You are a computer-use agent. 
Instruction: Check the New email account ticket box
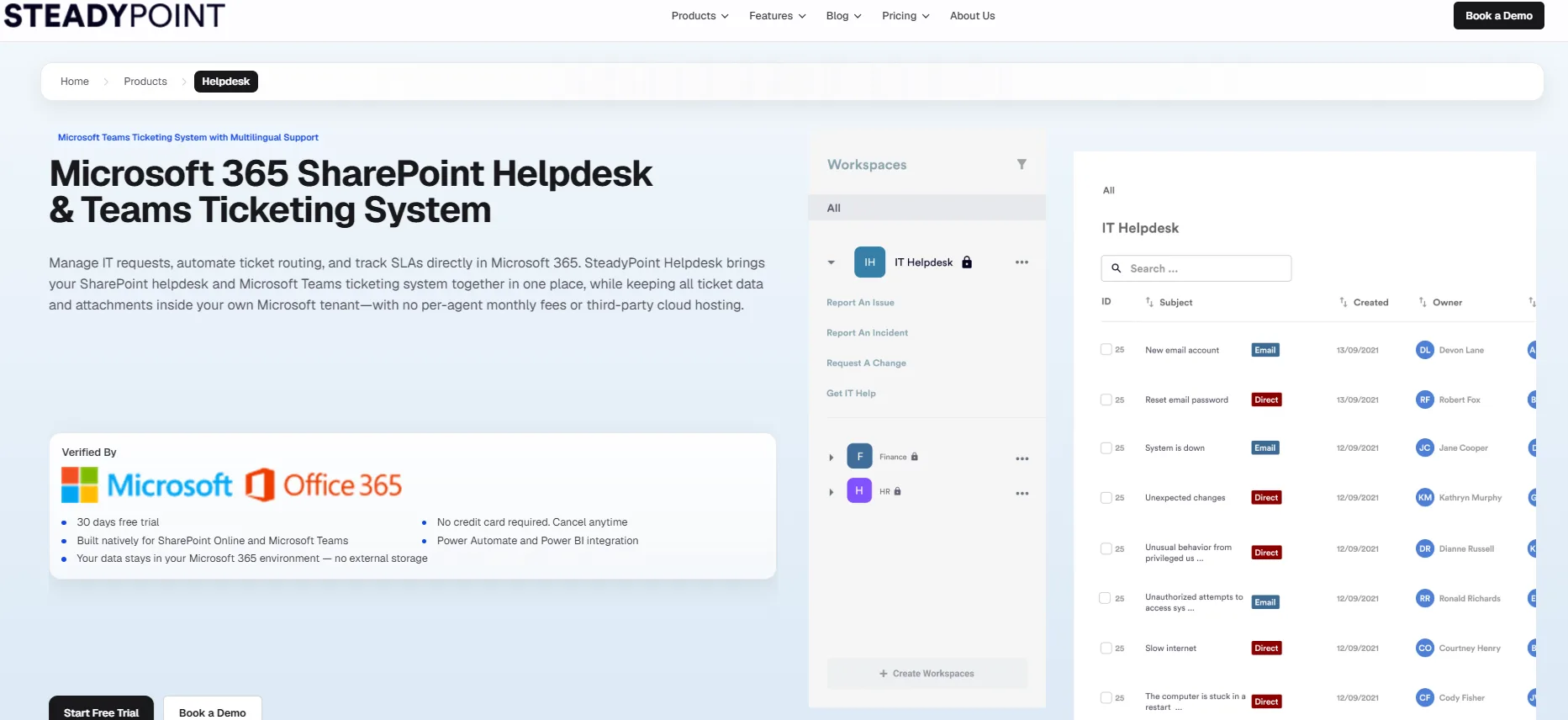[x=1106, y=349]
